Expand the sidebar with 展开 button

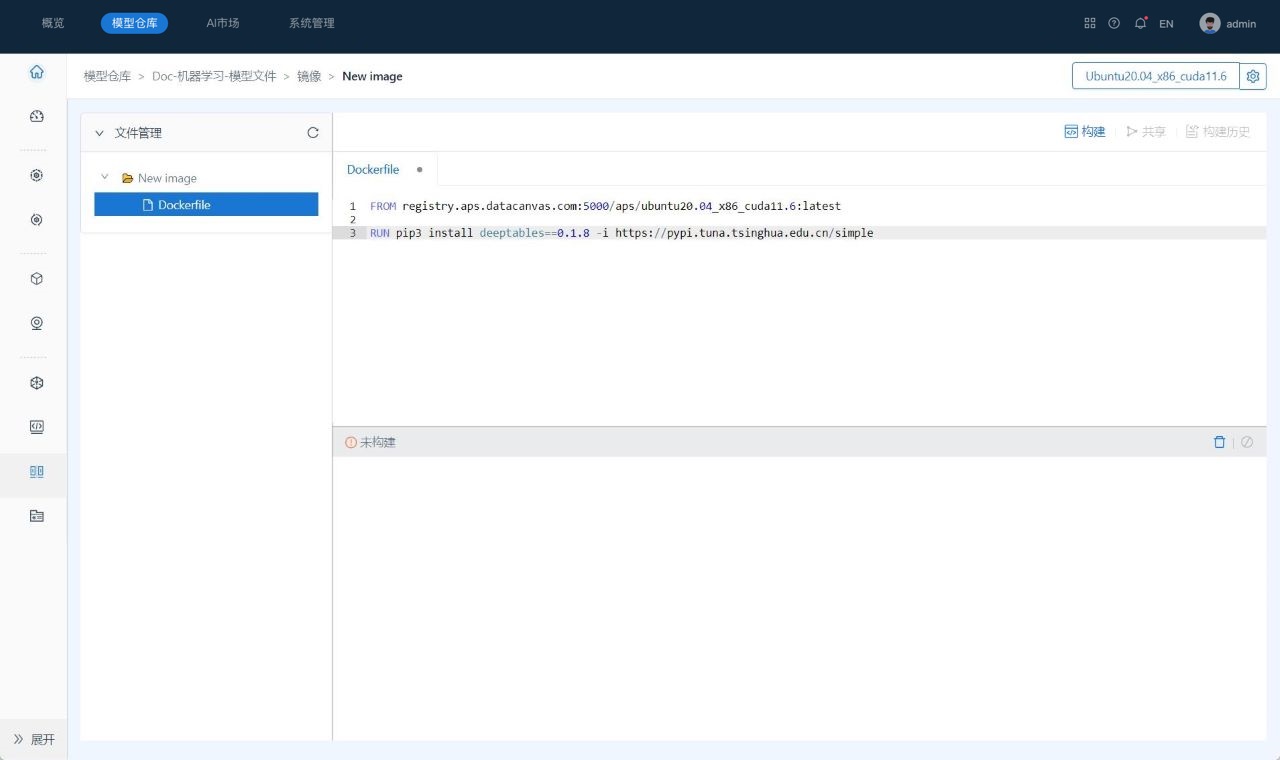pyautogui.click(x=34, y=739)
